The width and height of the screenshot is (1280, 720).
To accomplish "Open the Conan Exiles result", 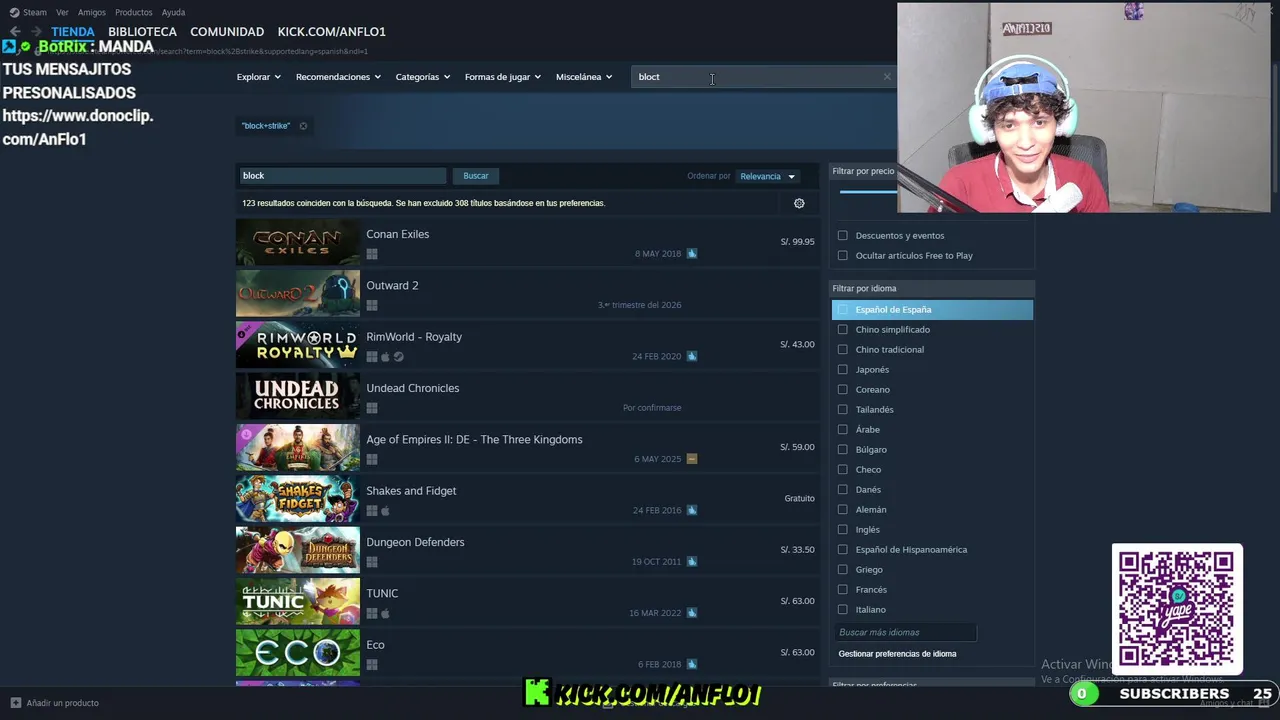I will coord(528,243).
